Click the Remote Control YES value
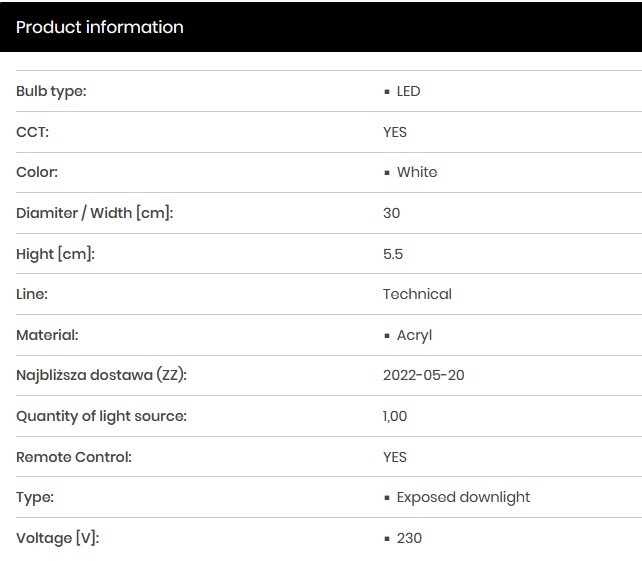Viewport: 642px width, 561px height. point(395,457)
